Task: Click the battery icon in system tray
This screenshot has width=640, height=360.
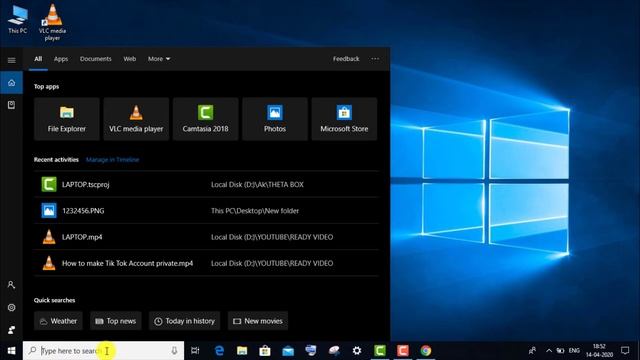Action: pyautogui.click(x=560, y=351)
